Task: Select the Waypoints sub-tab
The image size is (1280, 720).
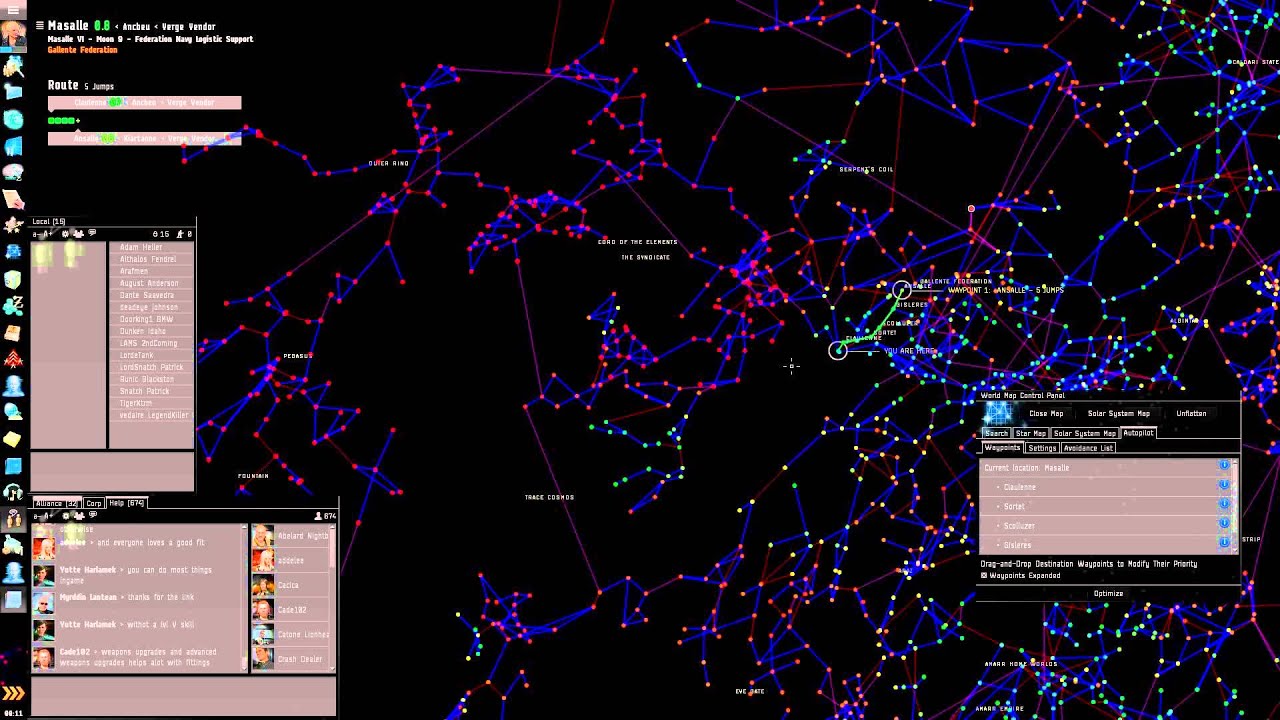Action: [x=1003, y=448]
